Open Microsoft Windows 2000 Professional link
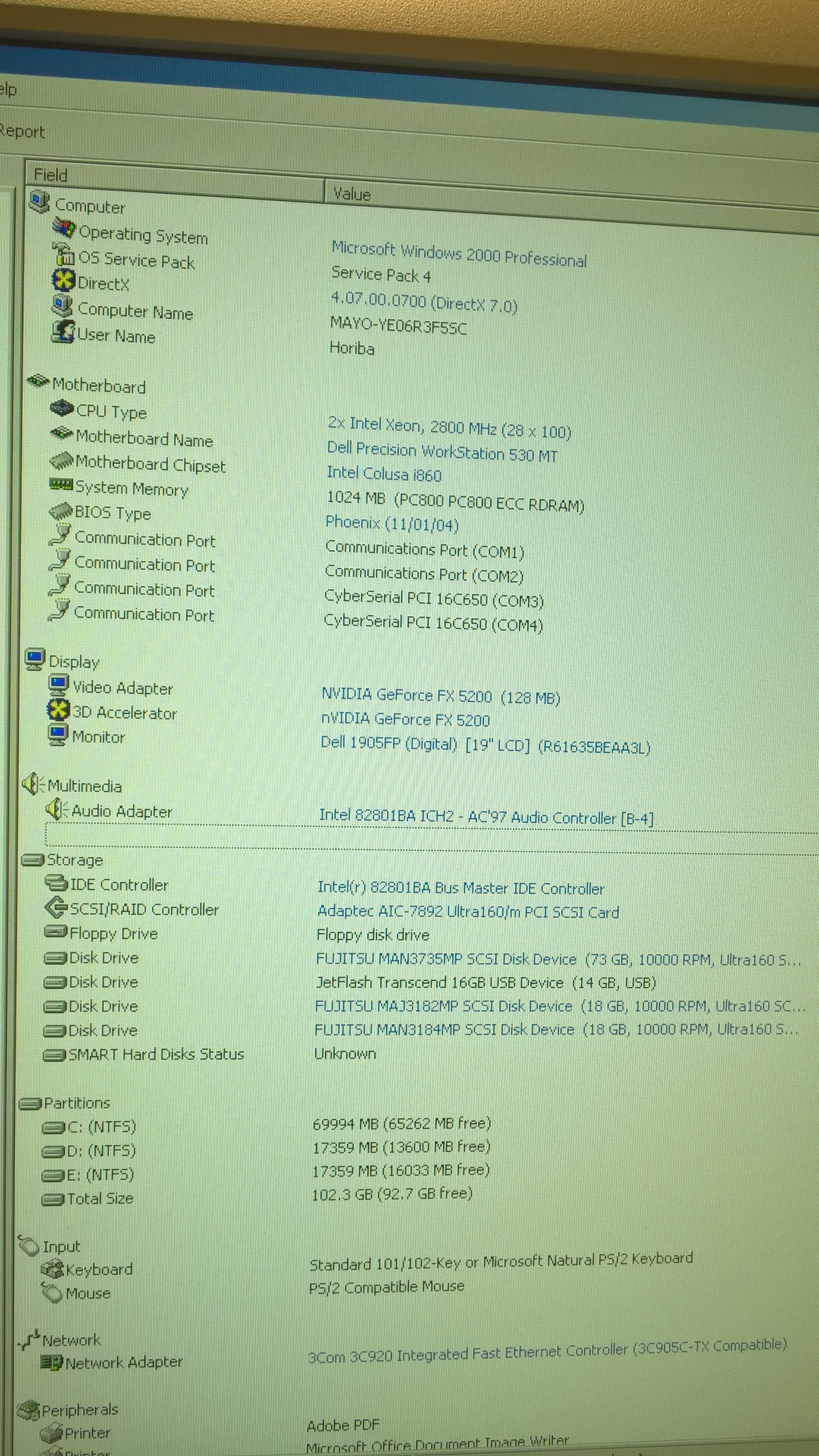 (458, 254)
